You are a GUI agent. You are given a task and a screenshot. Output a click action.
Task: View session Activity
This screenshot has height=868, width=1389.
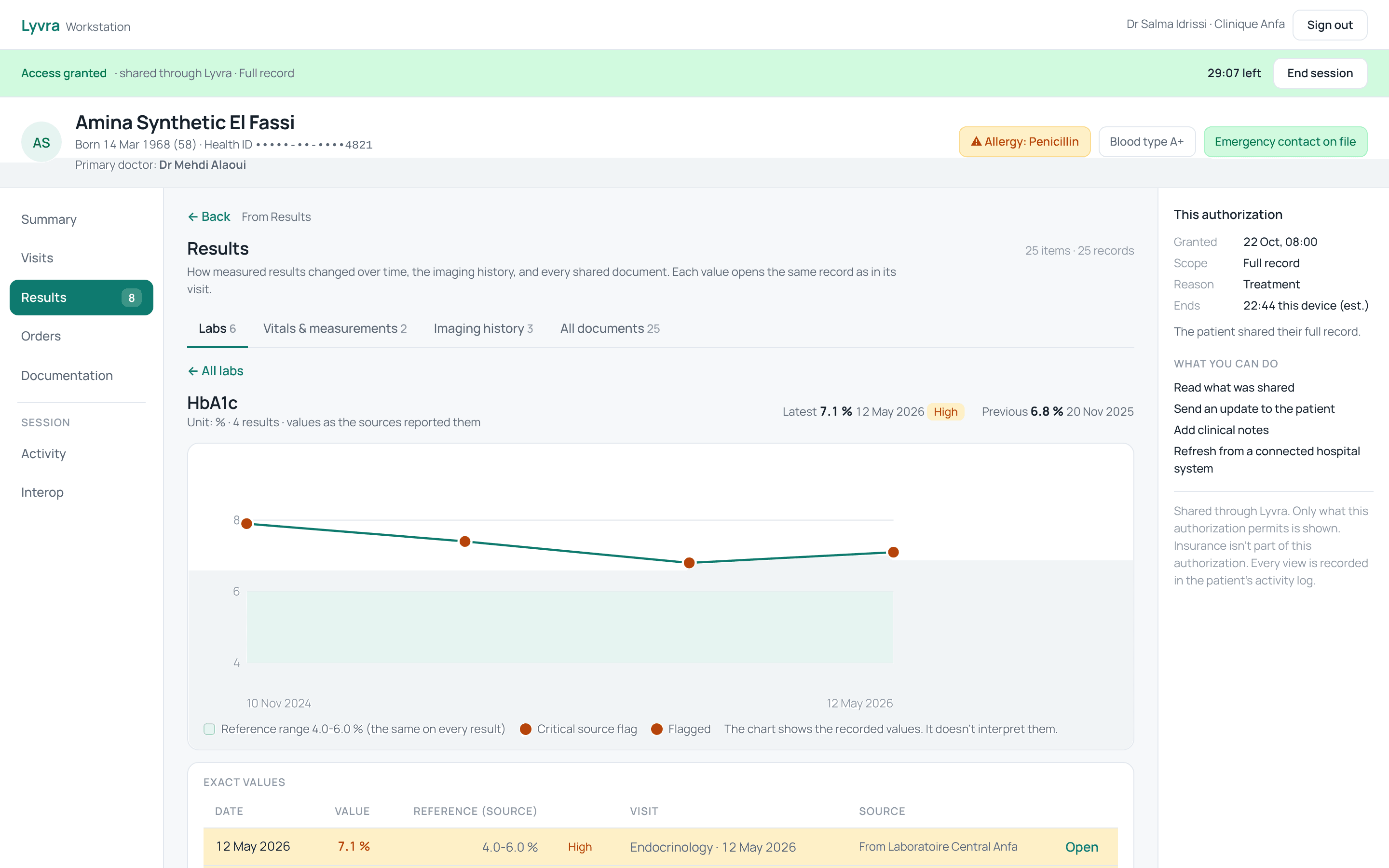81,453
